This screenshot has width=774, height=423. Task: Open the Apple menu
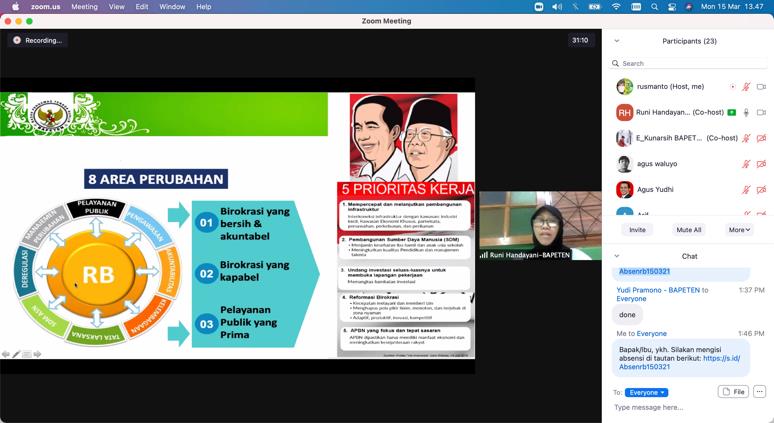(x=16, y=6)
